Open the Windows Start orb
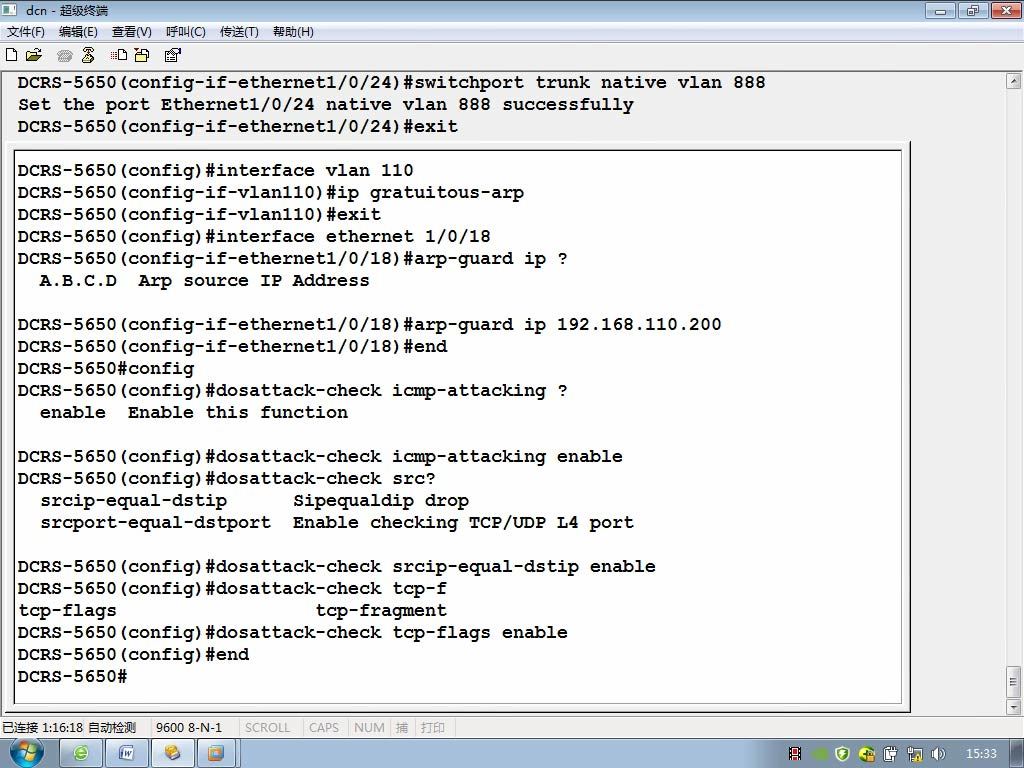 pyautogui.click(x=27, y=753)
